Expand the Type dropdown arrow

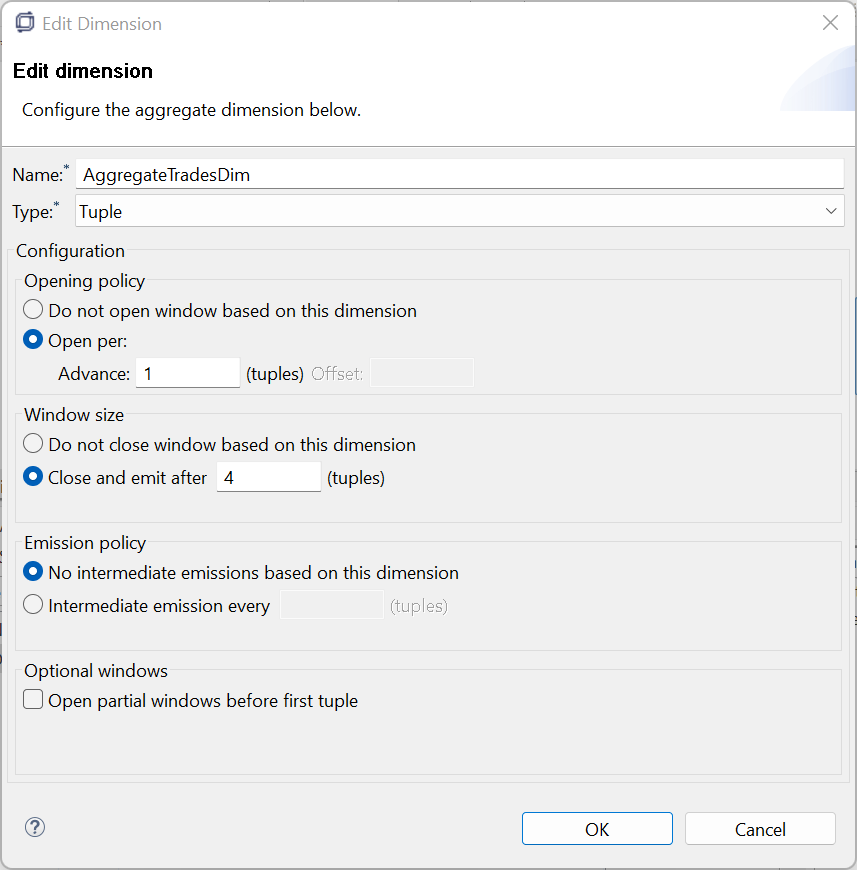coord(831,211)
